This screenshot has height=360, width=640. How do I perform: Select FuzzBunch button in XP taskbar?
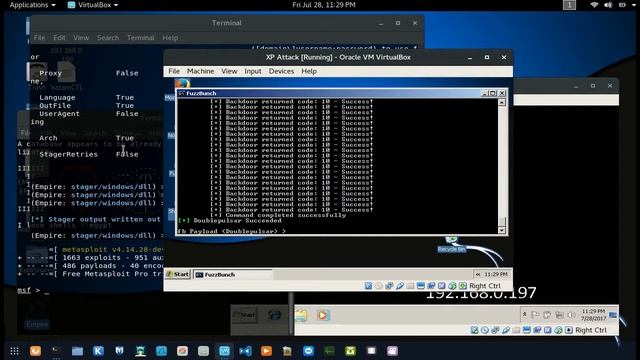click(x=233, y=275)
